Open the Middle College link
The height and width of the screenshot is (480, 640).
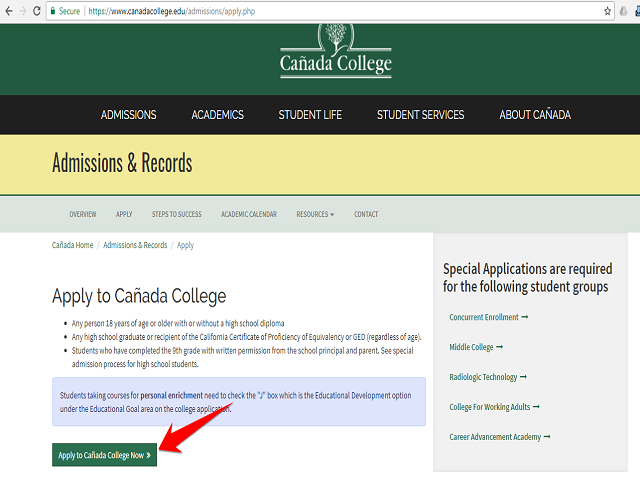point(476,347)
